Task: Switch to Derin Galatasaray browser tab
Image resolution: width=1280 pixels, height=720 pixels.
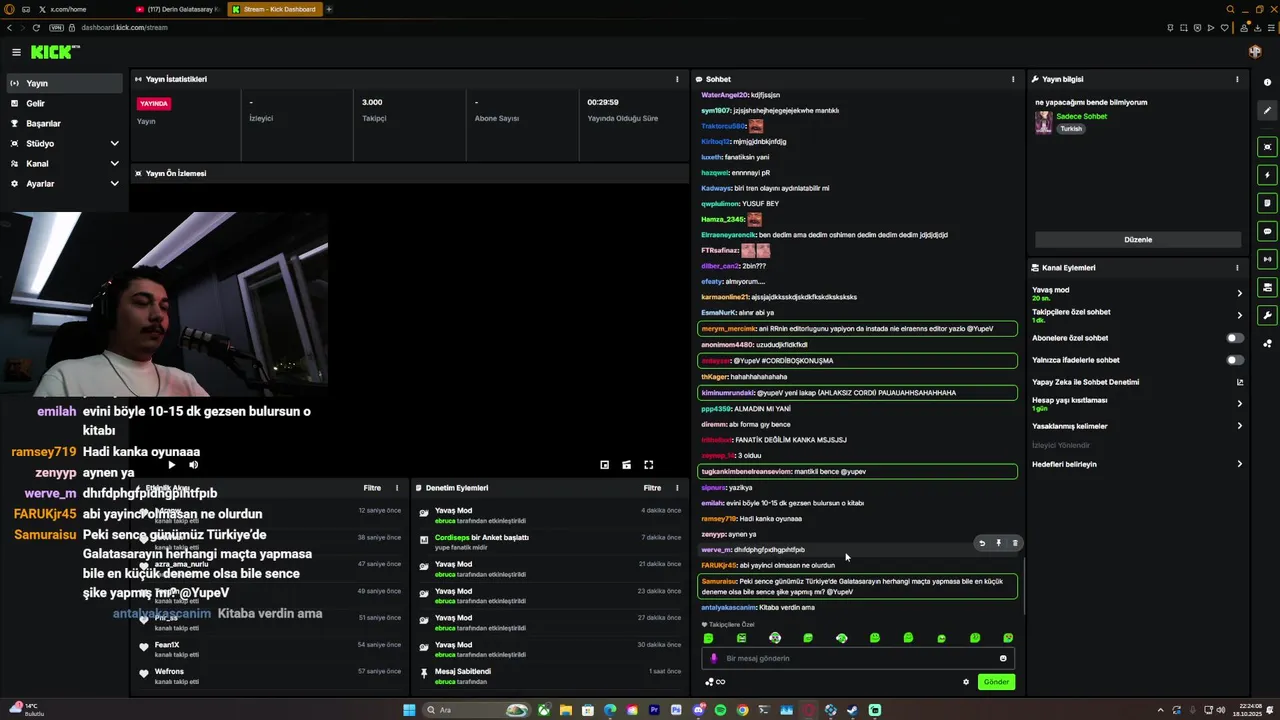Action: [178, 9]
